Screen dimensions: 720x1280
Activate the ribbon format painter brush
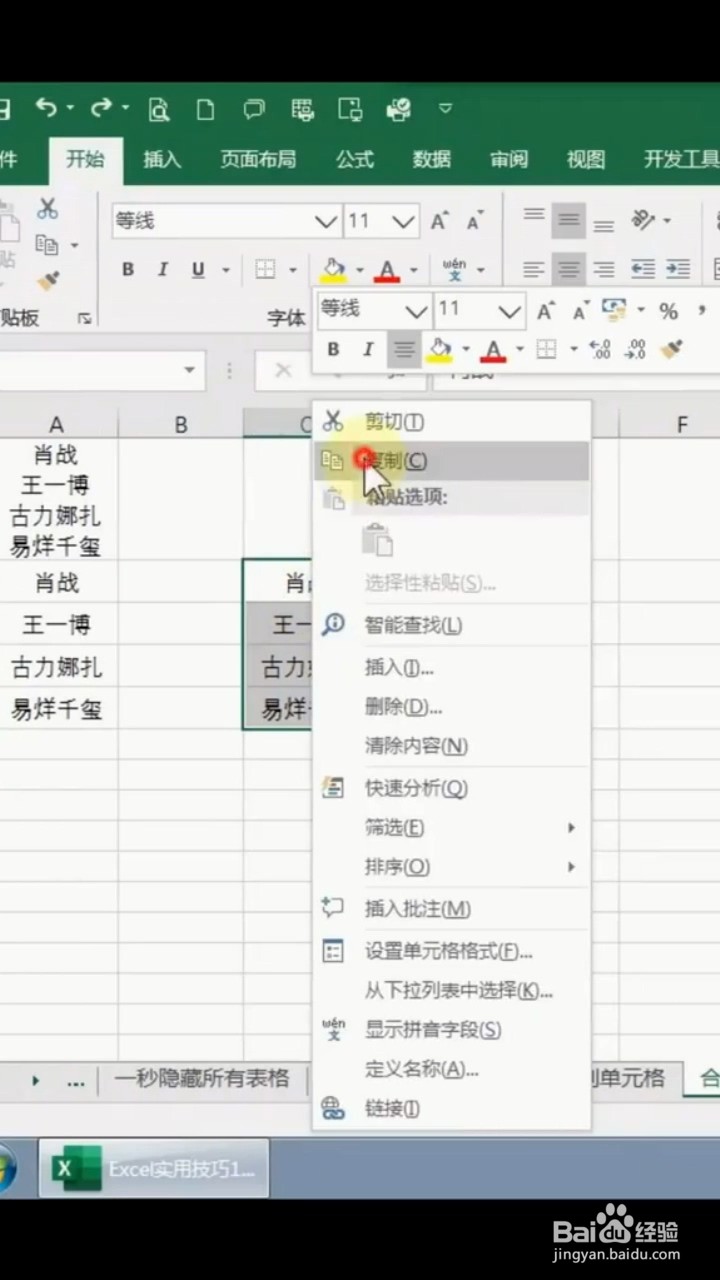tap(47, 281)
